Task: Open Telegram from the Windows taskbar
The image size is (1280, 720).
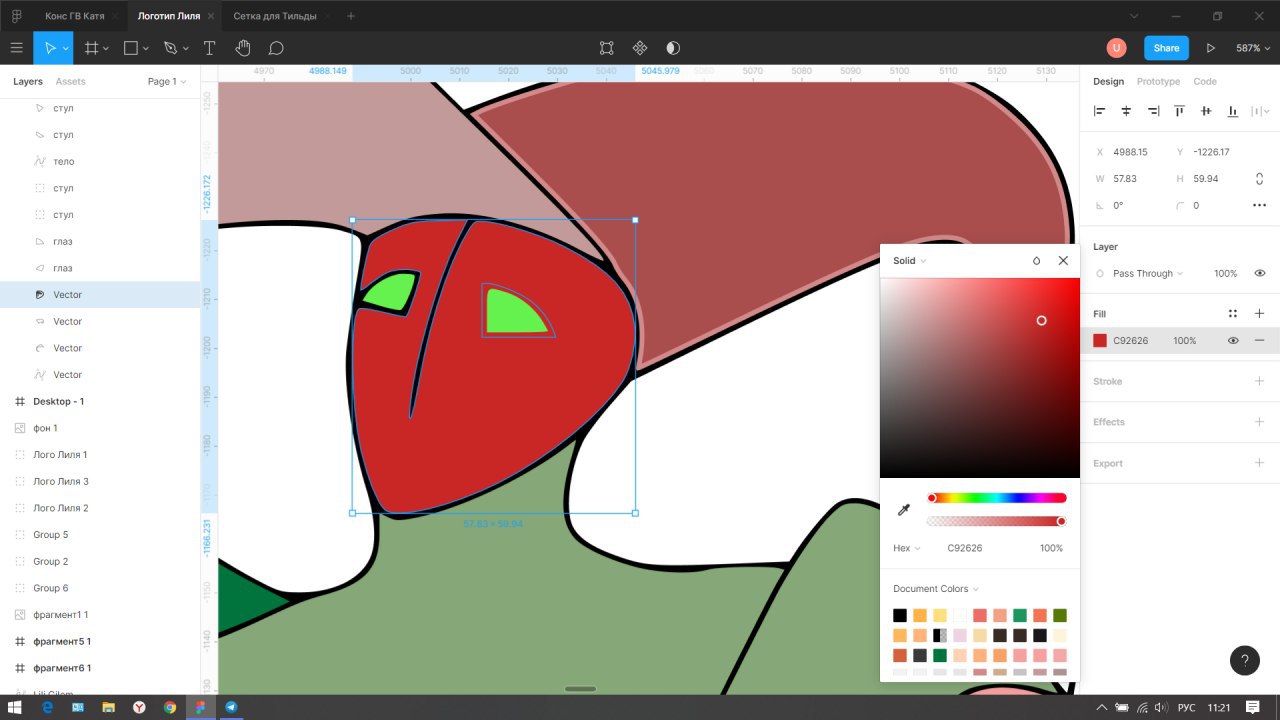Action: click(232, 707)
